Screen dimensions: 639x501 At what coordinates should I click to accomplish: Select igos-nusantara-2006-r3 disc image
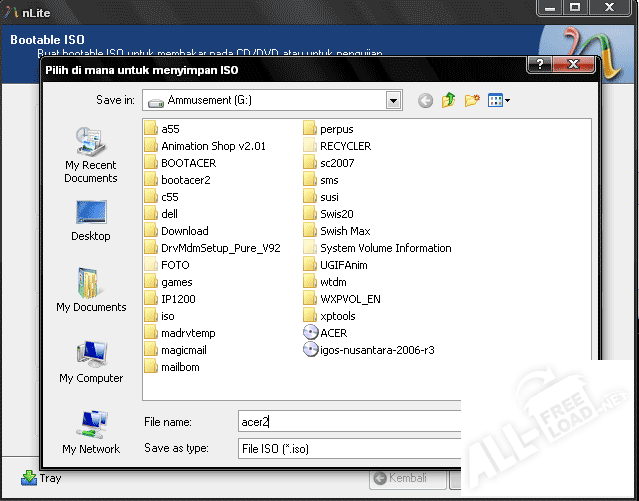(x=375, y=350)
